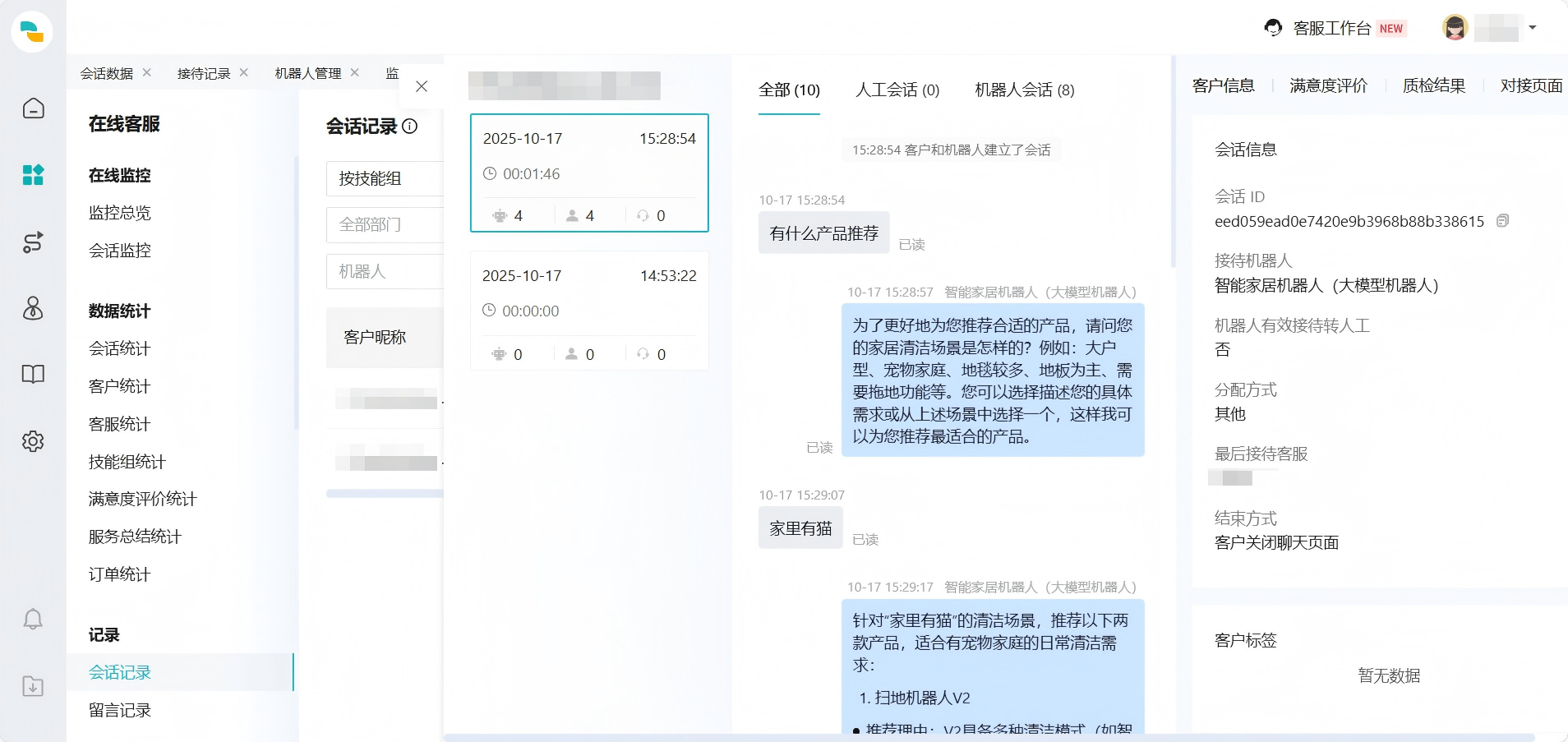Click the customer contacts sidebar icon
This screenshot has height=742, width=1568.
[x=33, y=309]
